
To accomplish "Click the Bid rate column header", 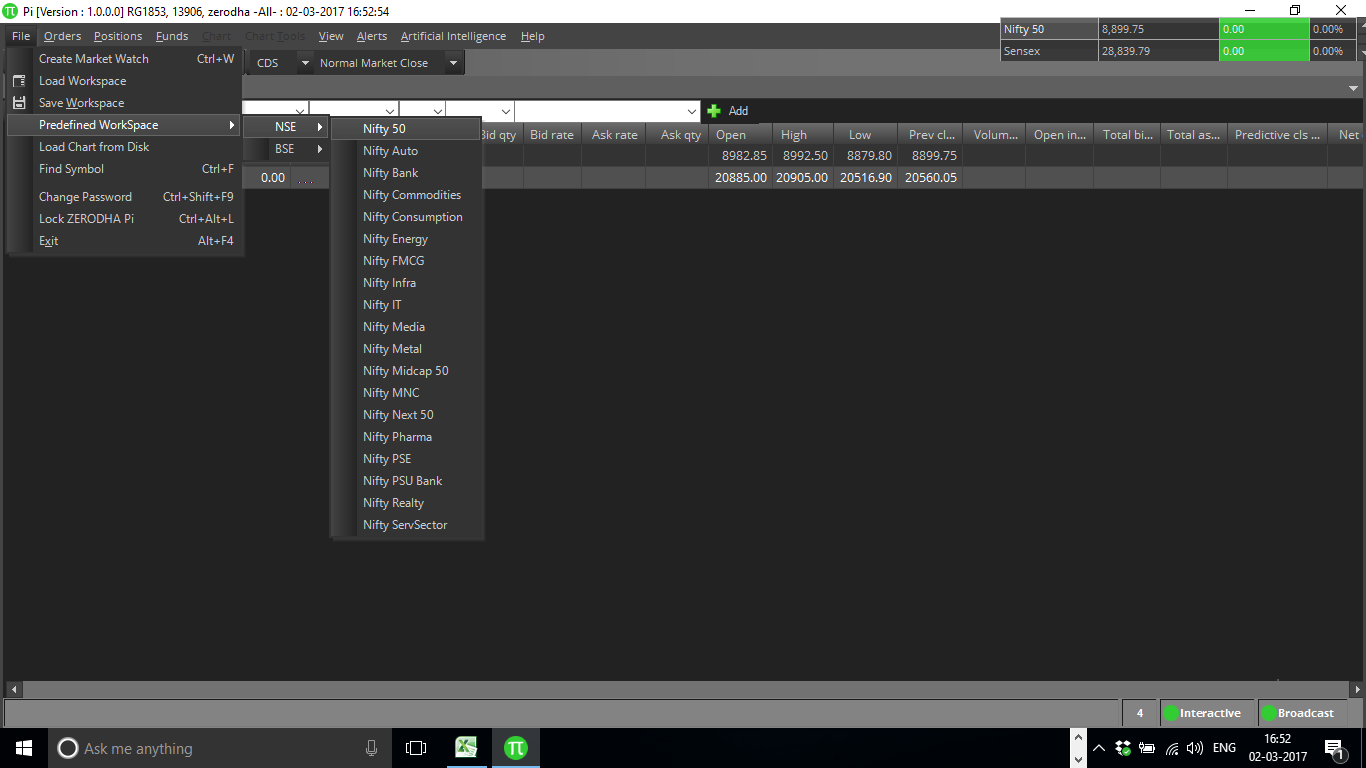I will coord(552,135).
